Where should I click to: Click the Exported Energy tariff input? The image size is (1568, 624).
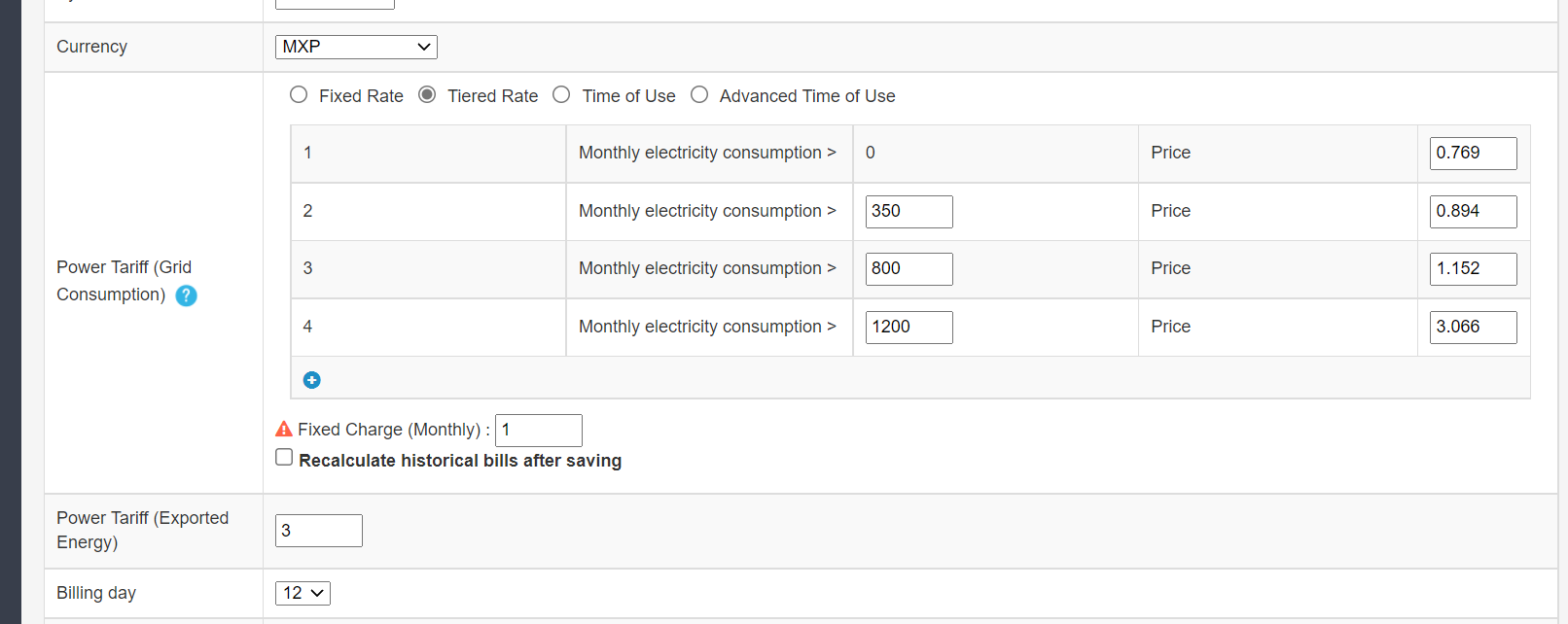coord(318,531)
